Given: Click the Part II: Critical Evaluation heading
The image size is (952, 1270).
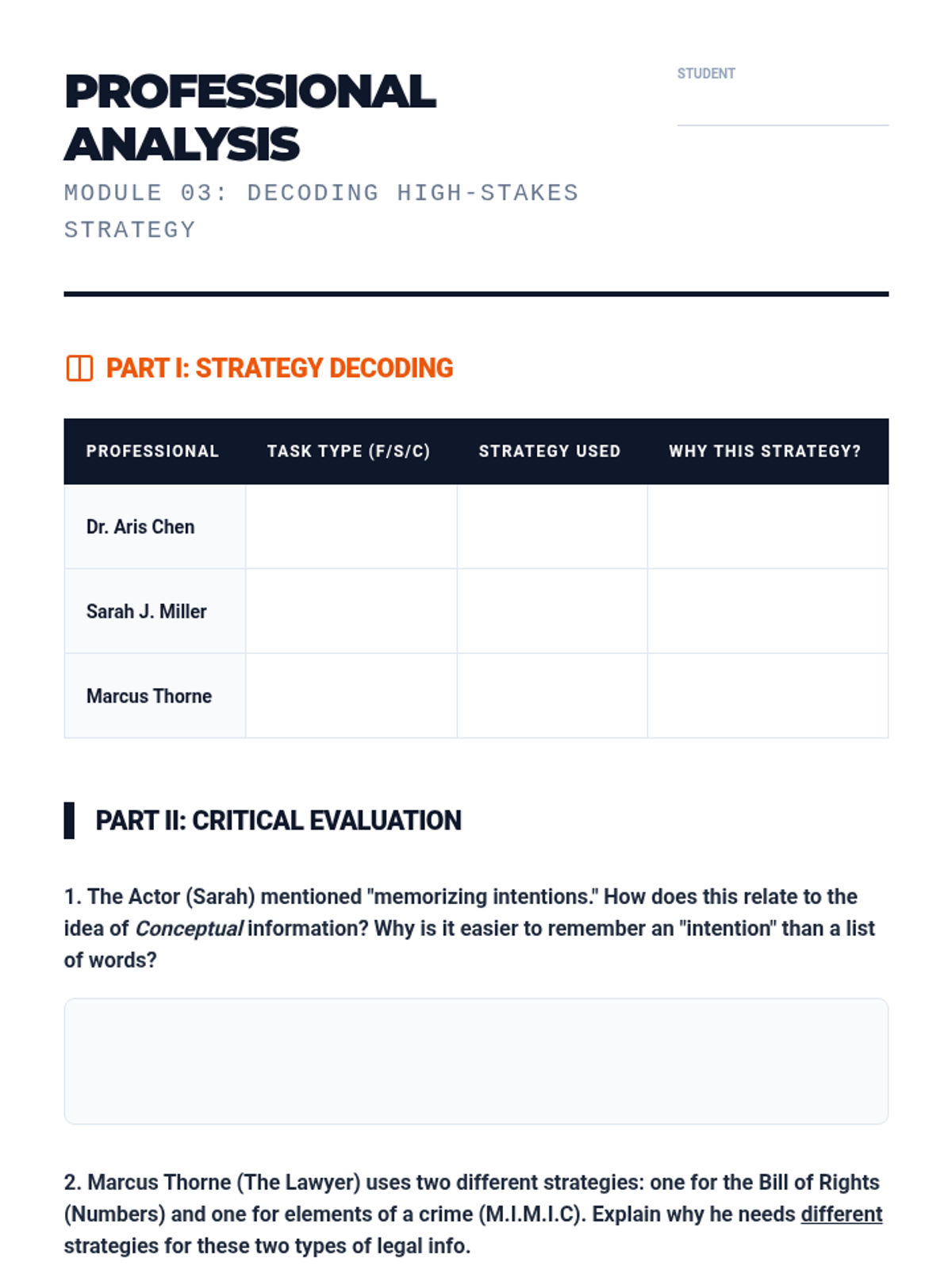Looking at the screenshot, I should (278, 821).
